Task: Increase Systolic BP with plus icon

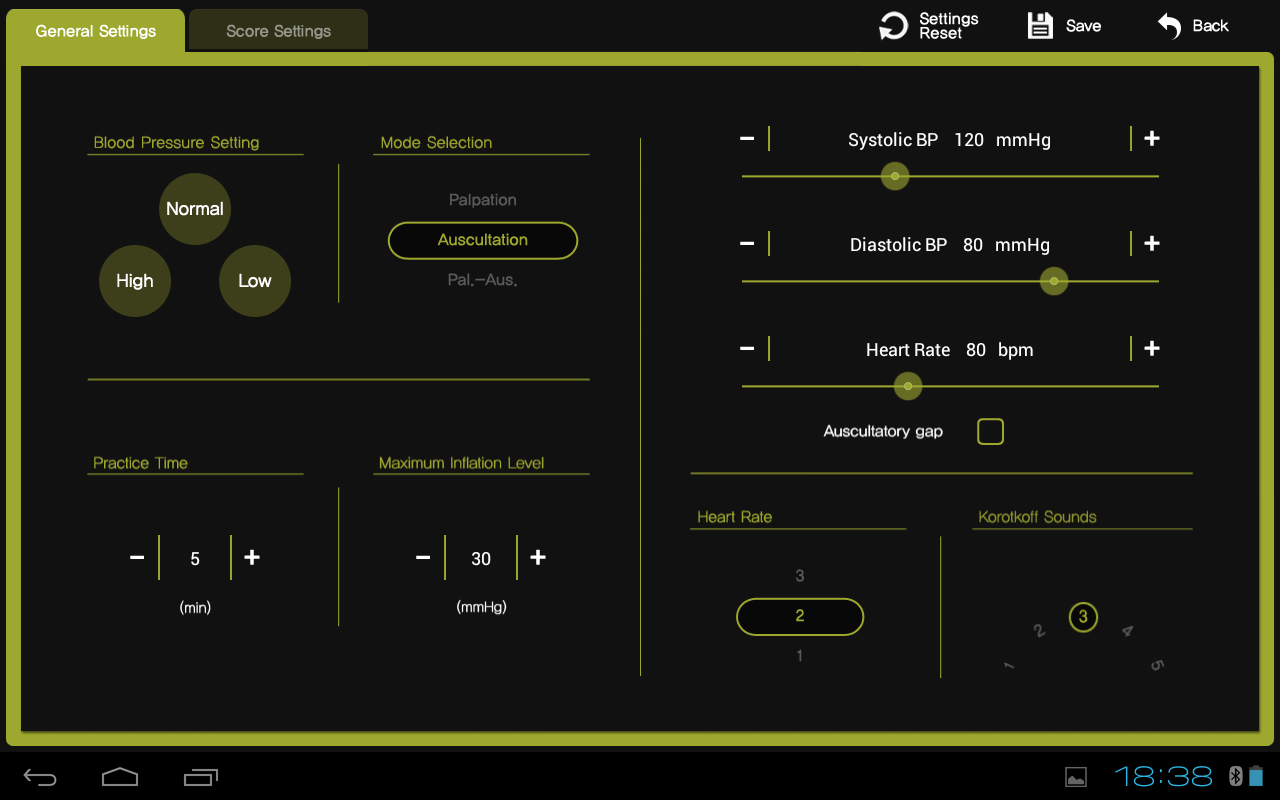Action: (1152, 139)
